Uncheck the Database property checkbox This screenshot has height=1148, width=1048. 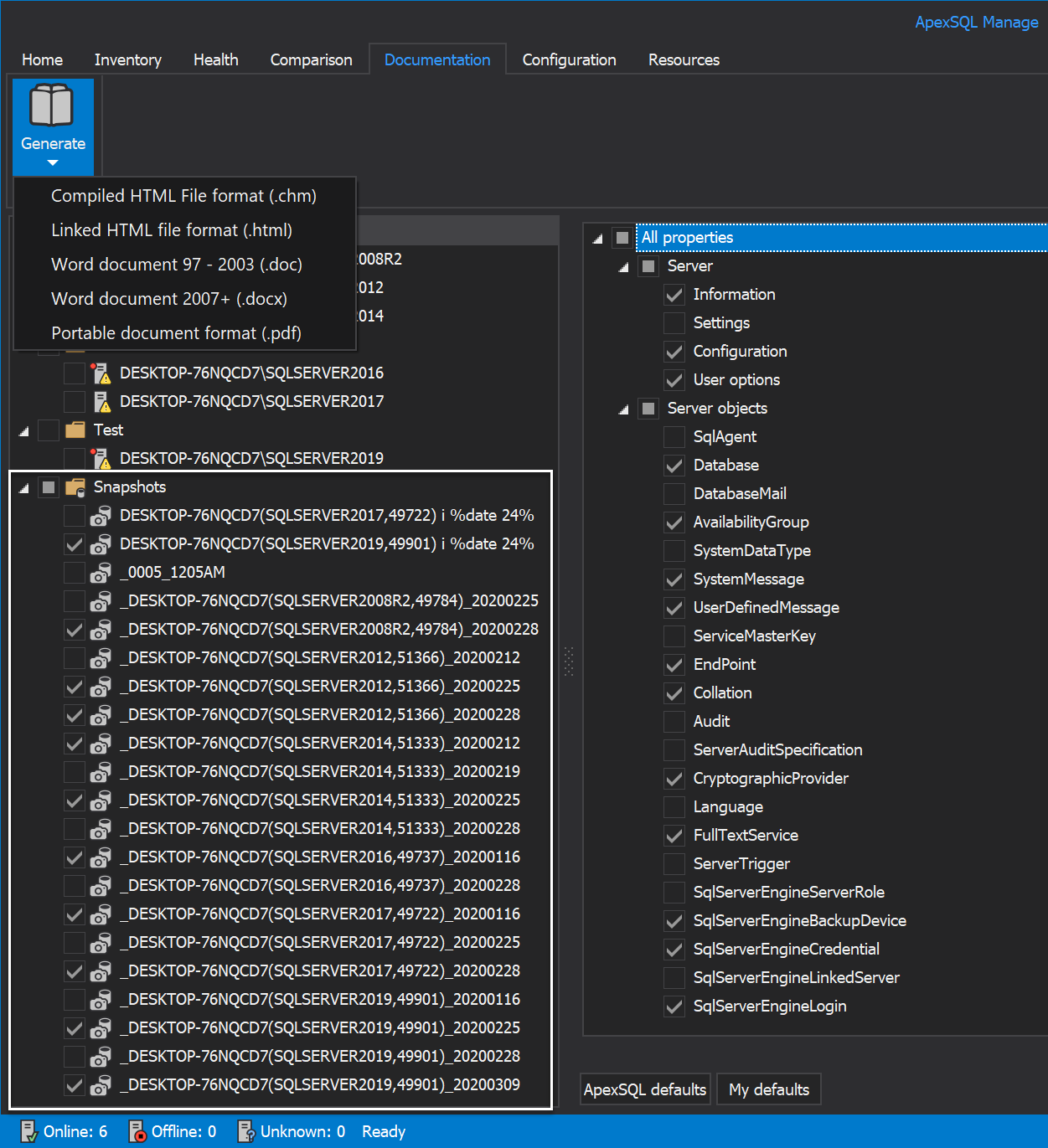click(674, 466)
